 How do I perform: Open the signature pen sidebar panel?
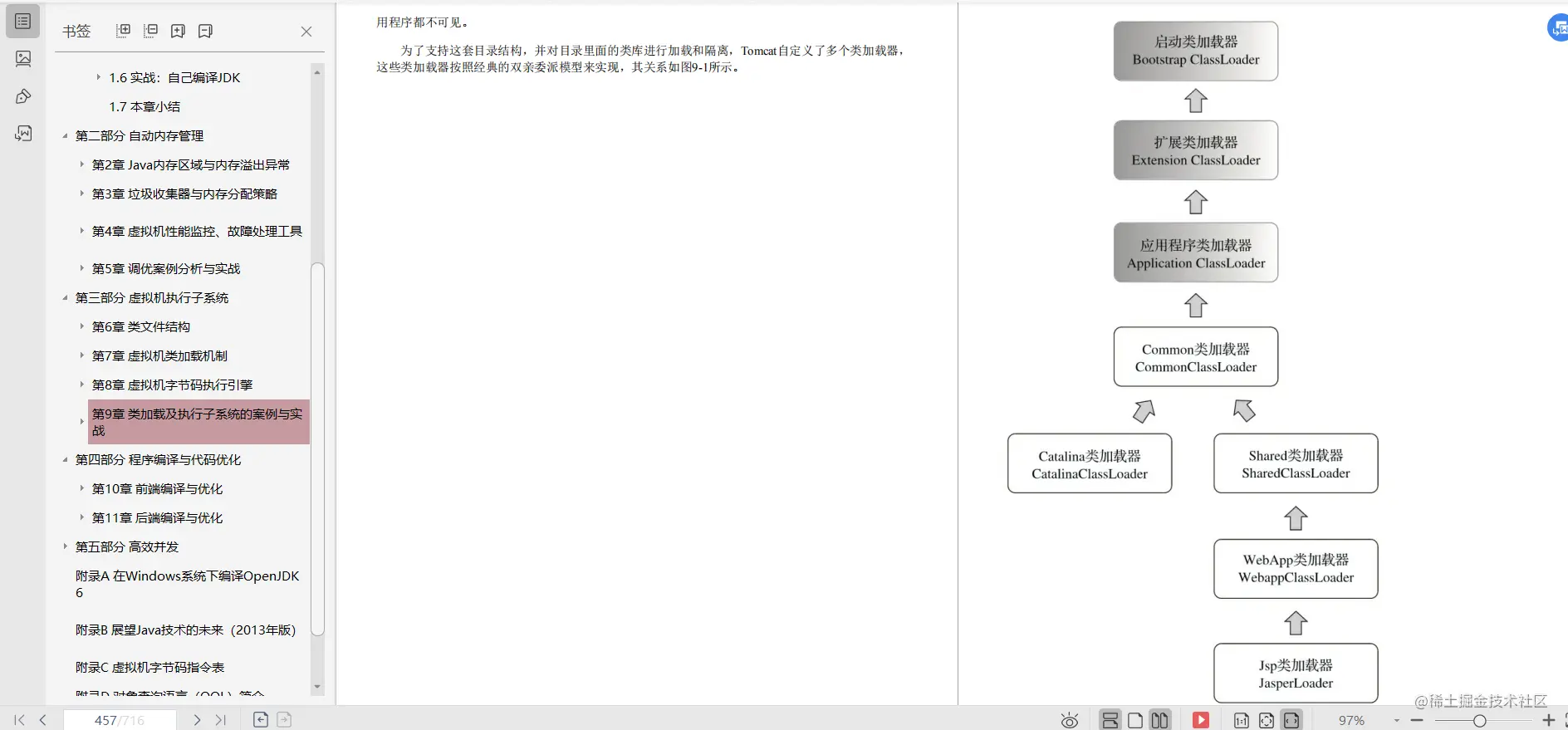coord(23,96)
